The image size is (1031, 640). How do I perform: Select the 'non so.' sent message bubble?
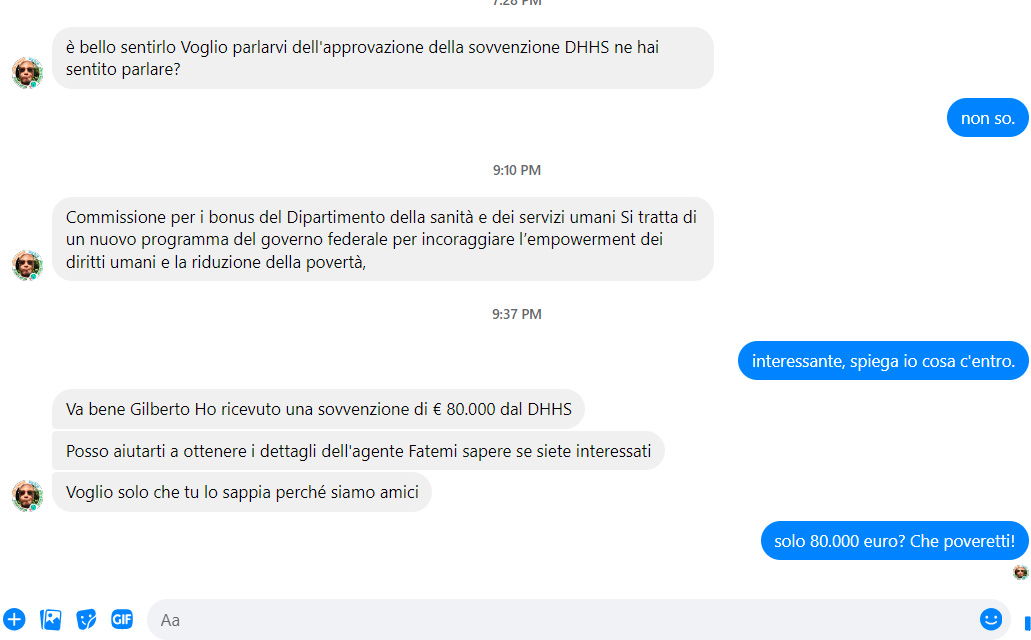[x=988, y=118]
